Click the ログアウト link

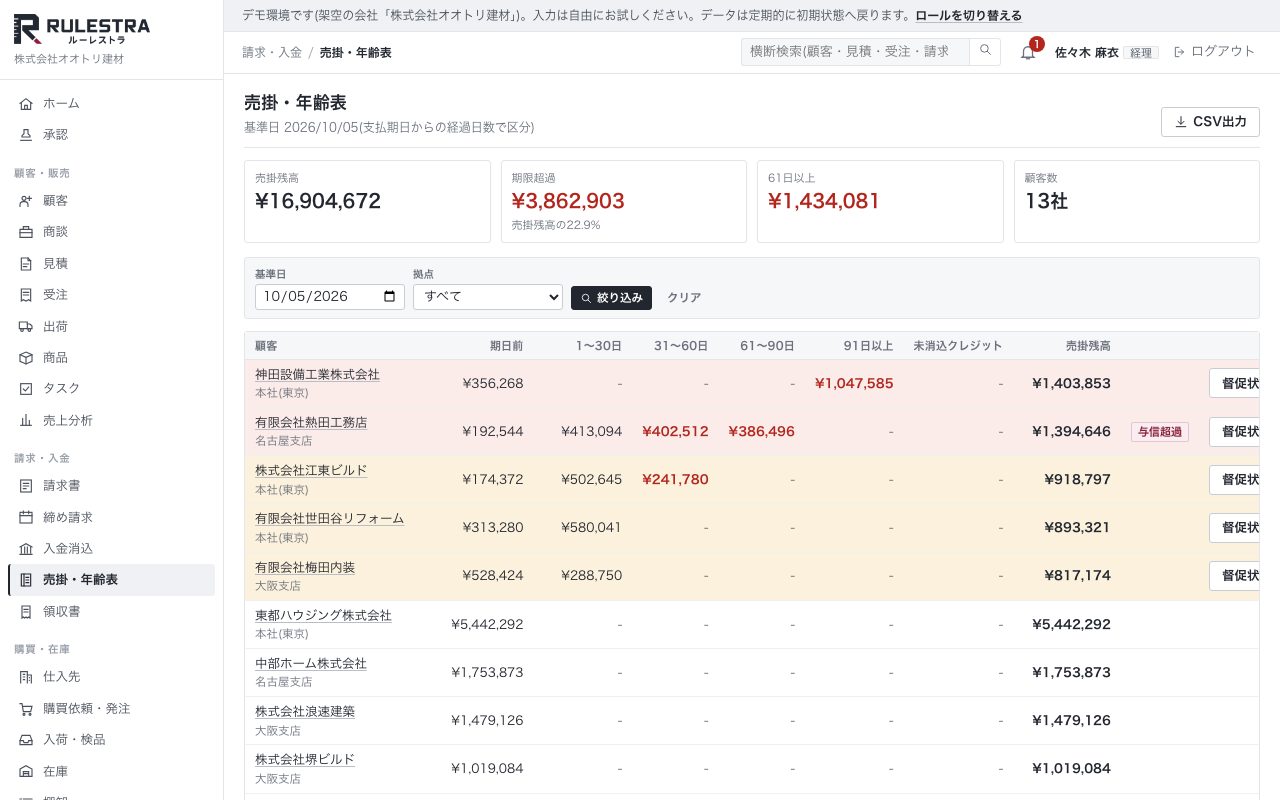1214,52
